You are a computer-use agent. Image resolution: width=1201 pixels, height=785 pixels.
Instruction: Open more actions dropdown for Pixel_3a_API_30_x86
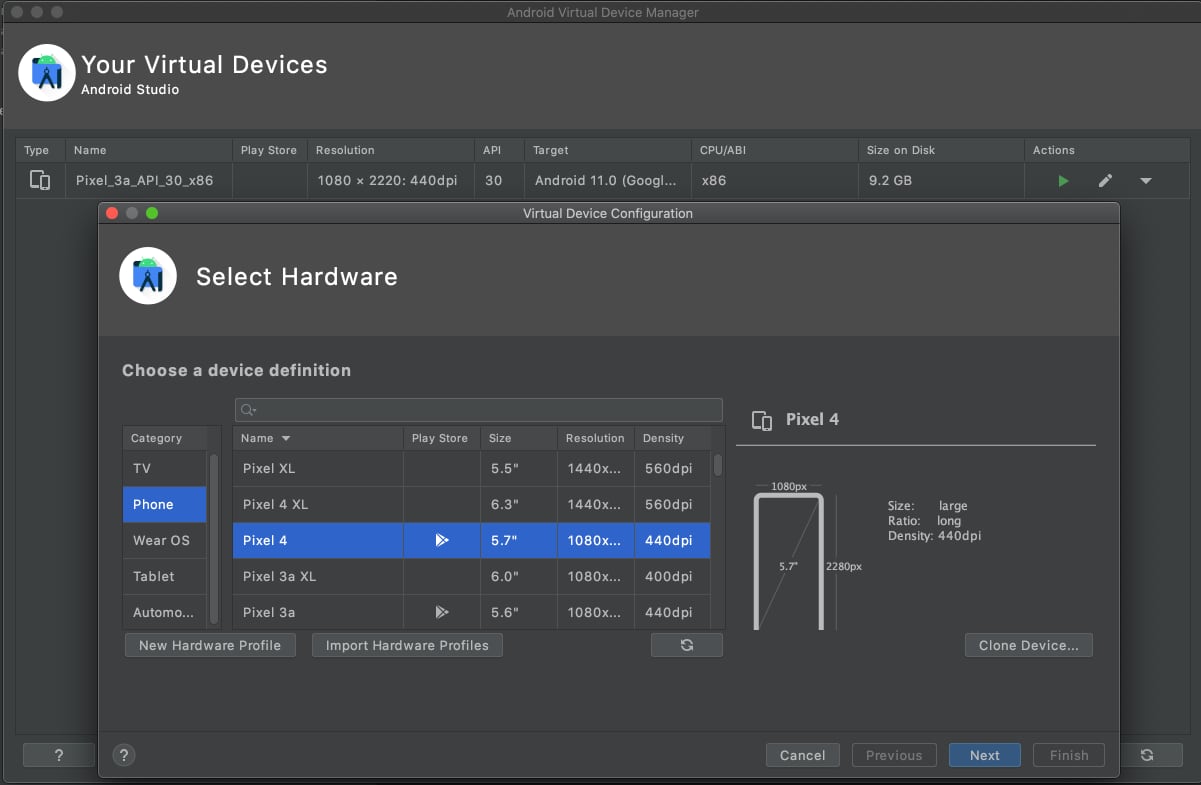coord(1146,181)
